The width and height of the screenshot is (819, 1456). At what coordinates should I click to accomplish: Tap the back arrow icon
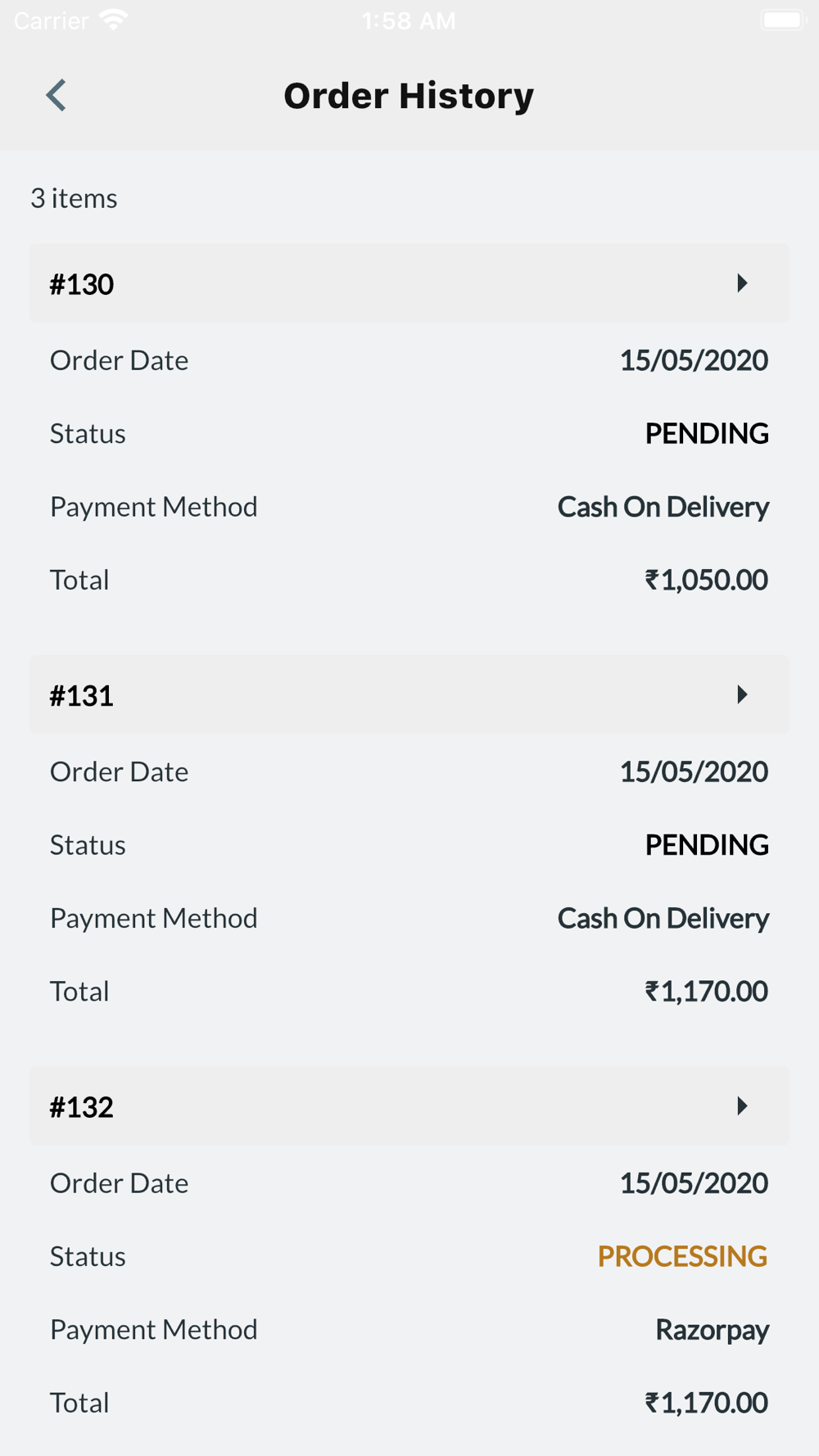coord(56,95)
